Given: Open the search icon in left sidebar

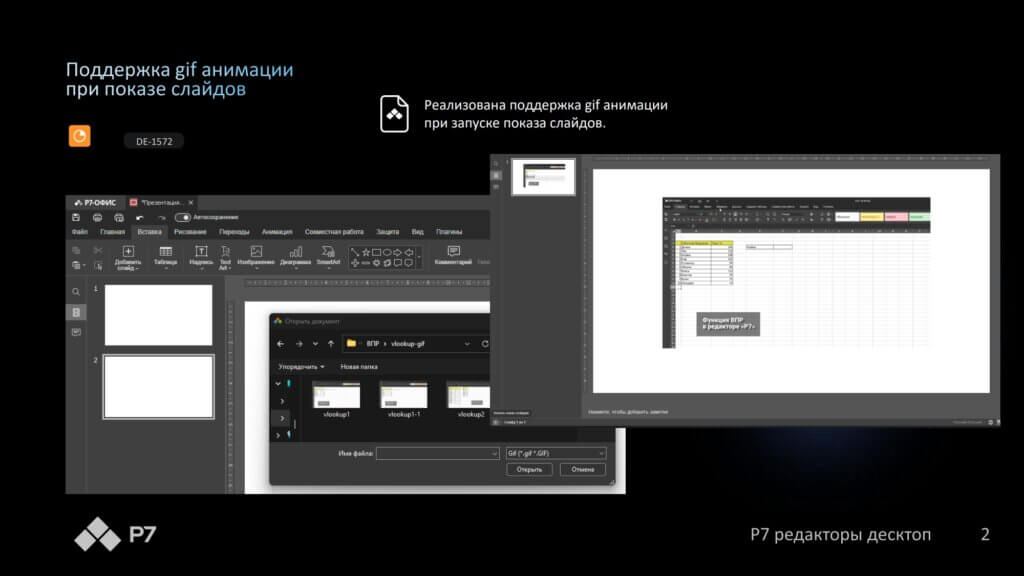Looking at the screenshot, I should 76,292.
